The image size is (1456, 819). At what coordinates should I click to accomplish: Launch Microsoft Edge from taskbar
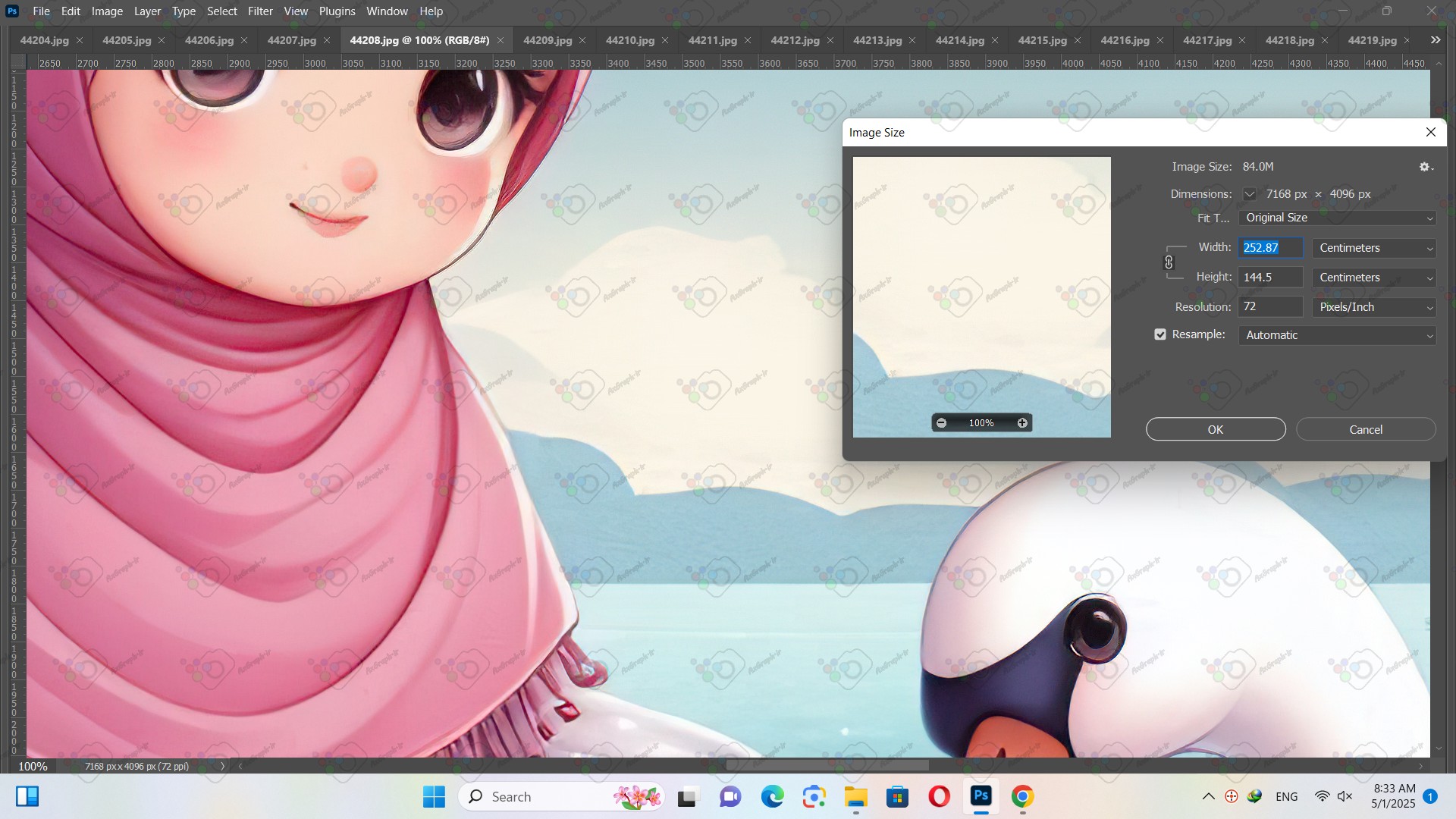pyautogui.click(x=772, y=797)
